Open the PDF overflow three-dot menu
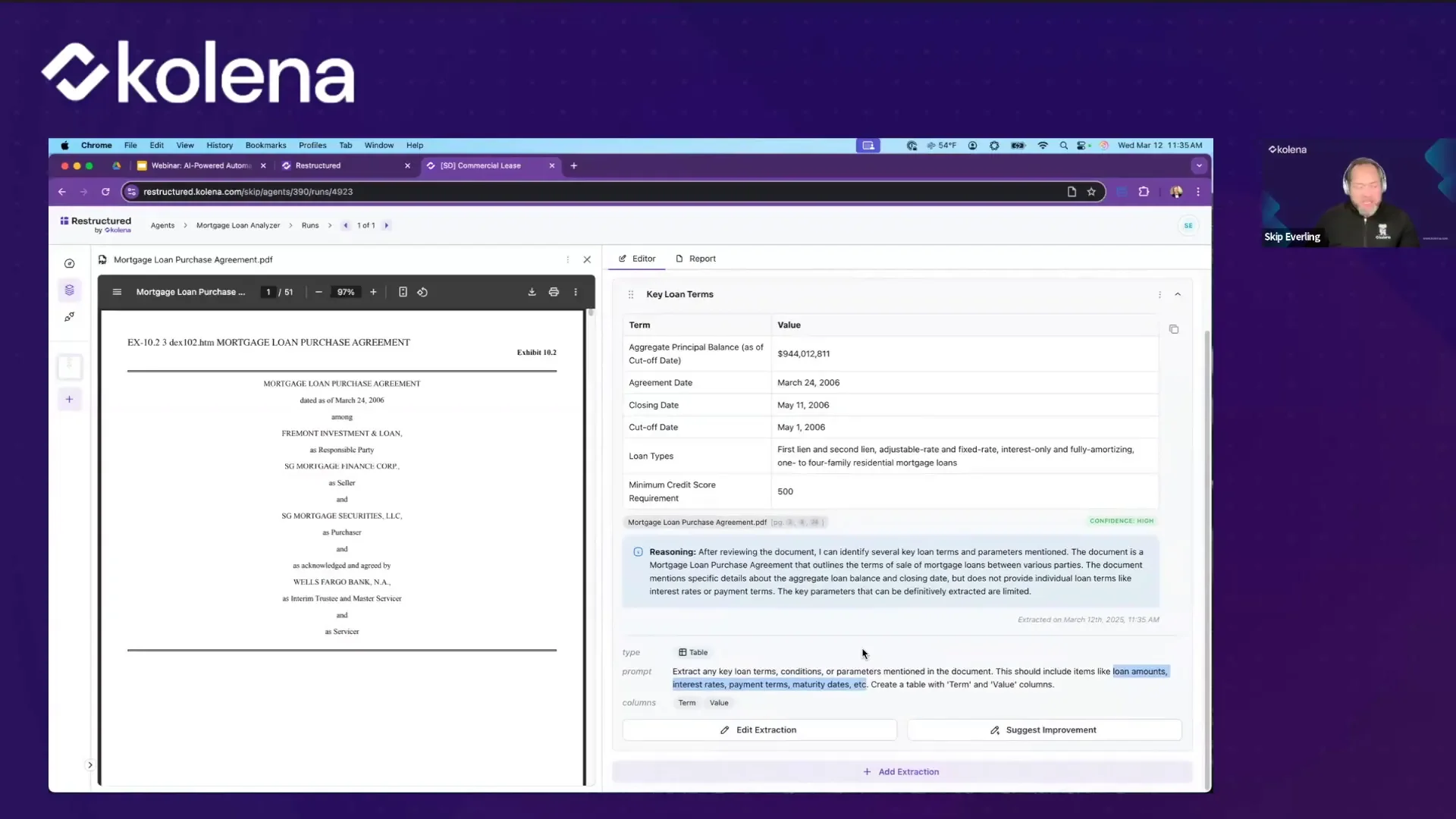The height and width of the screenshot is (819, 1456). click(576, 292)
